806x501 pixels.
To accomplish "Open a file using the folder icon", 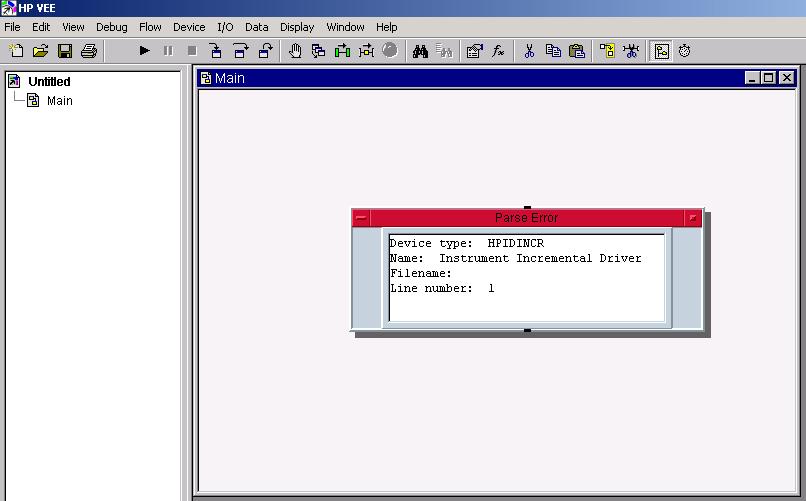I will 40,51.
